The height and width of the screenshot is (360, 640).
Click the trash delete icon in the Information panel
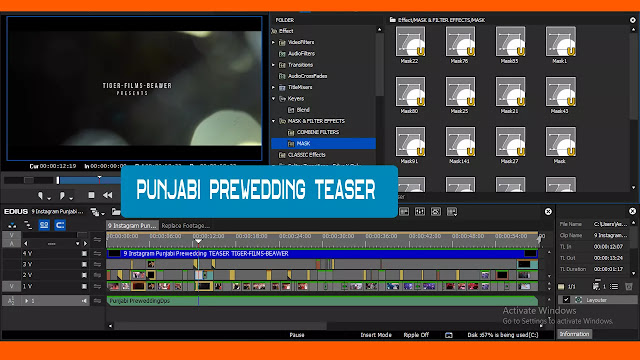click(629, 287)
